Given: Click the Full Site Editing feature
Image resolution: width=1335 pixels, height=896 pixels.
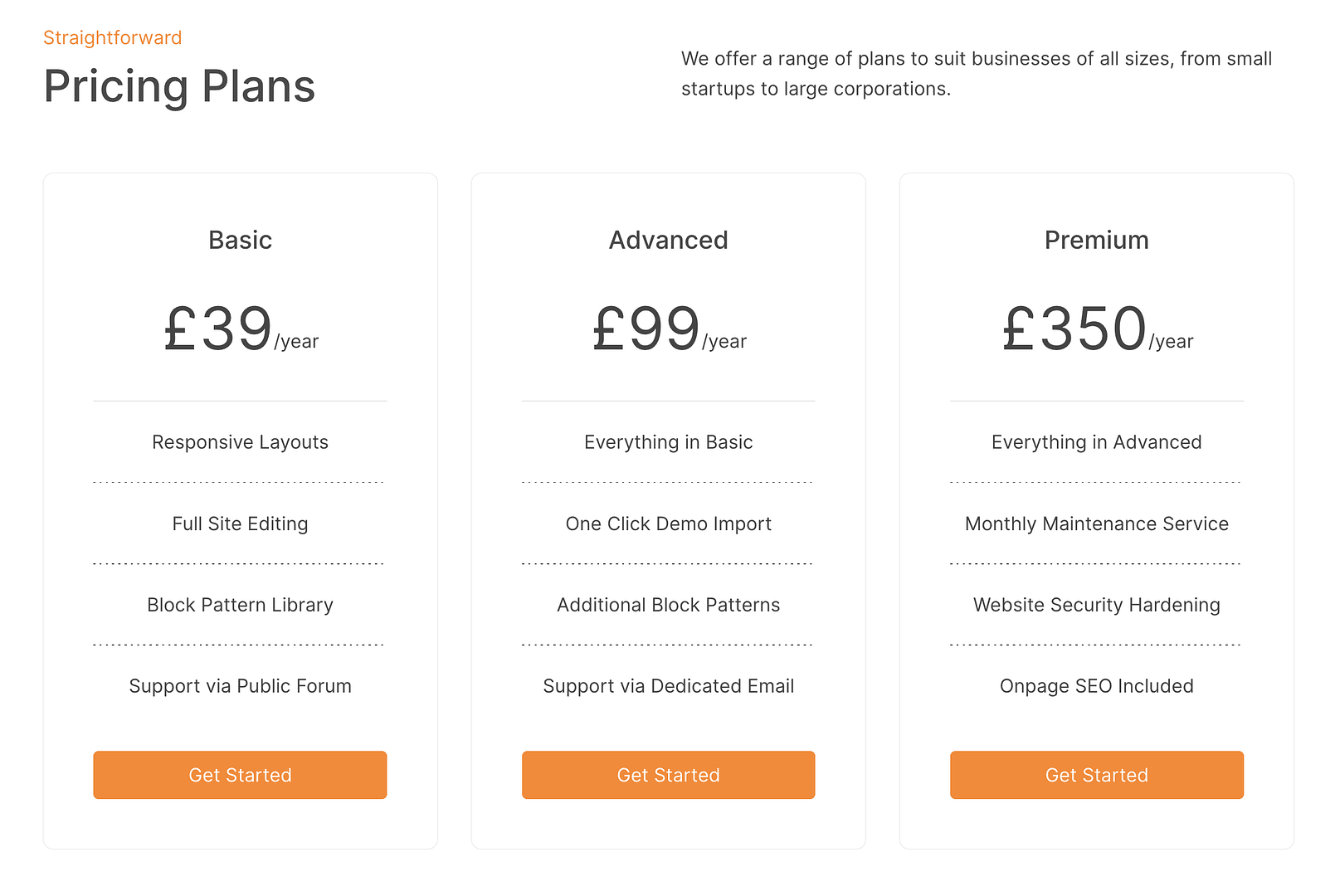Looking at the screenshot, I should pos(240,523).
